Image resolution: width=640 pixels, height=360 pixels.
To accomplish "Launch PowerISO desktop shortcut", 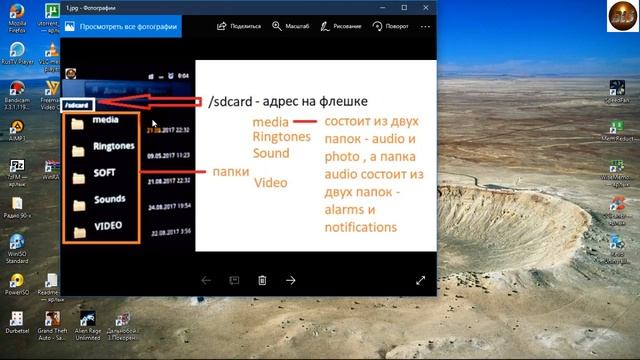I will point(17,284).
